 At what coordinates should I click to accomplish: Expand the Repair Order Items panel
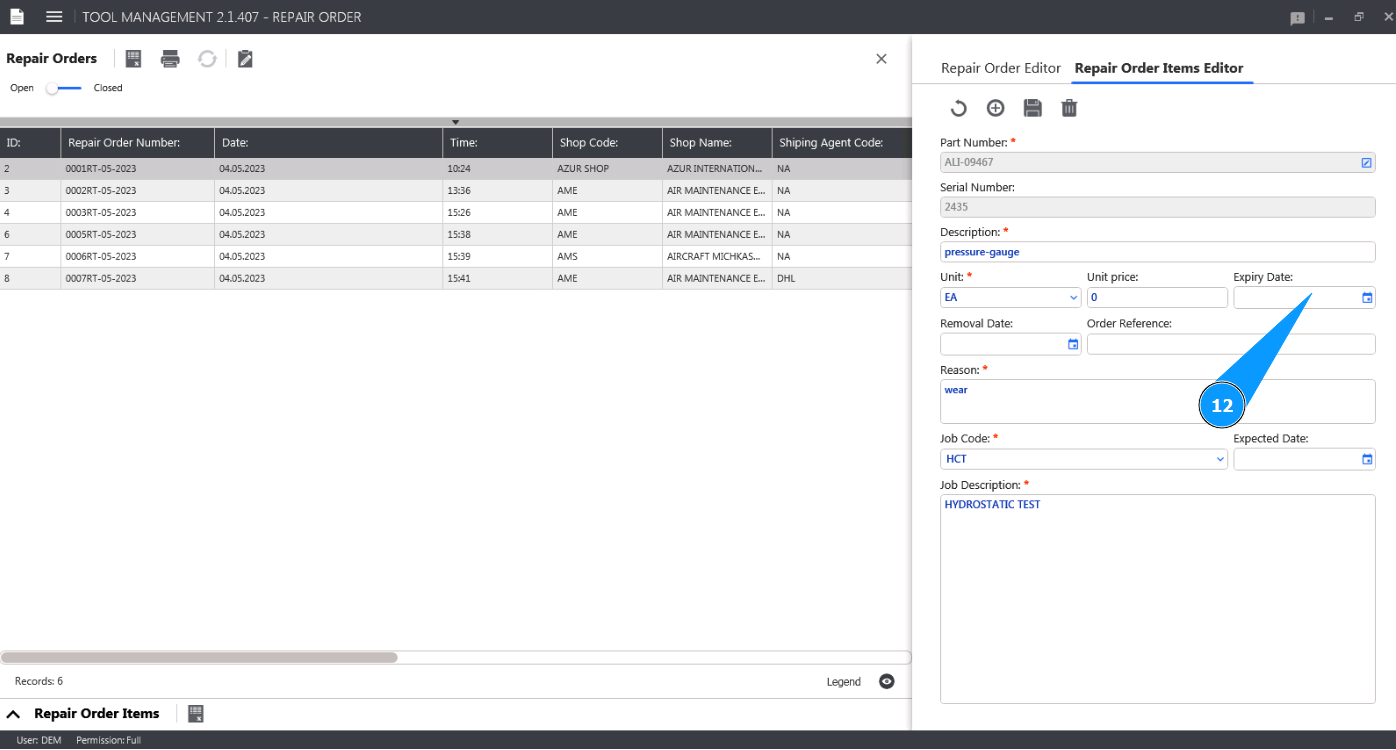(x=14, y=714)
